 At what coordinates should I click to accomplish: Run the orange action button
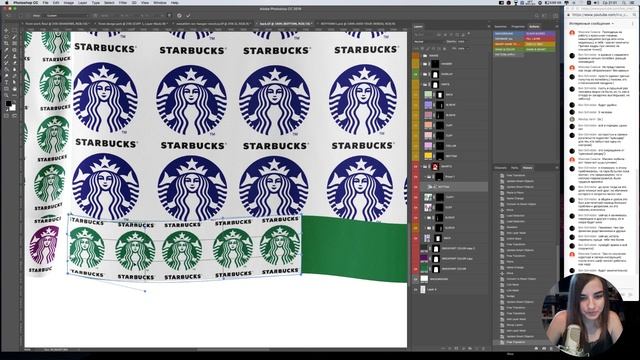tap(509, 44)
